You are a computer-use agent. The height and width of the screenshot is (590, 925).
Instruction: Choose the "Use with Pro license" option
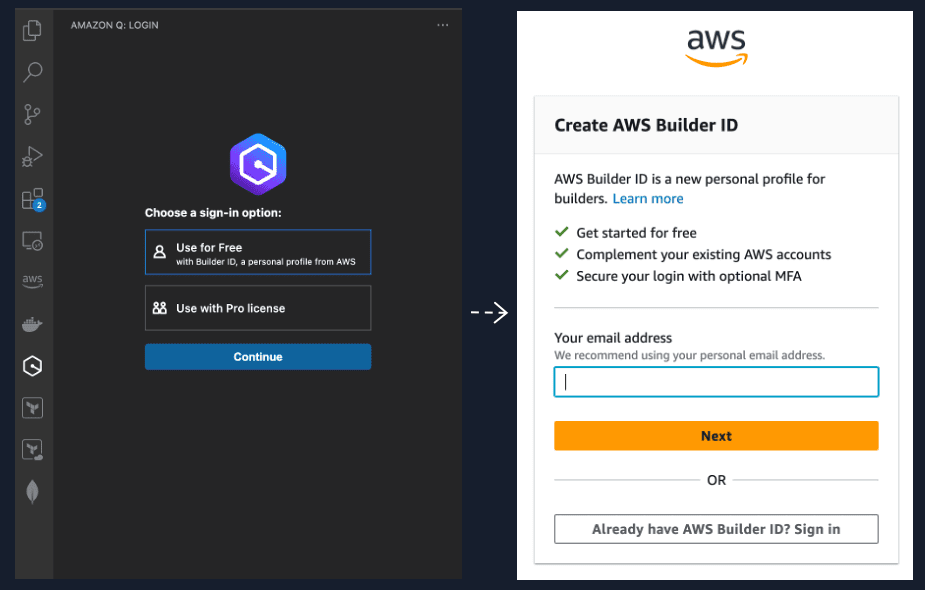(258, 308)
